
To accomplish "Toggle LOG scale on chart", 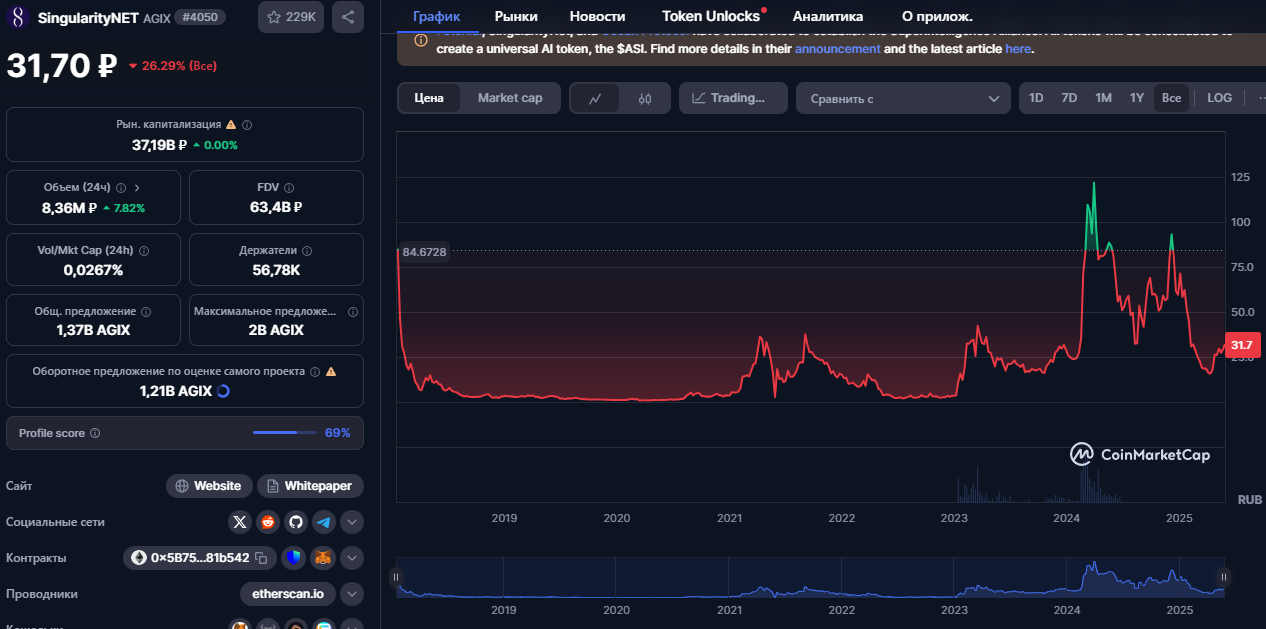I will coord(1219,98).
